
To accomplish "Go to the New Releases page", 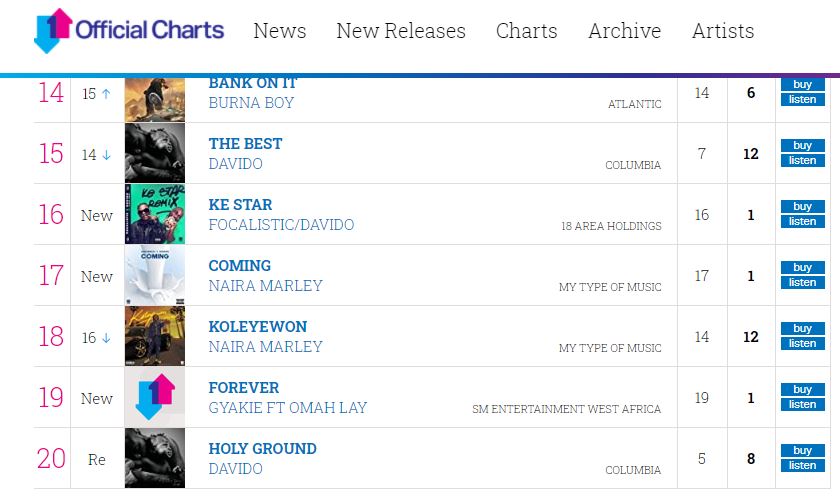I will pyautogui.click(x=401, y=31).
